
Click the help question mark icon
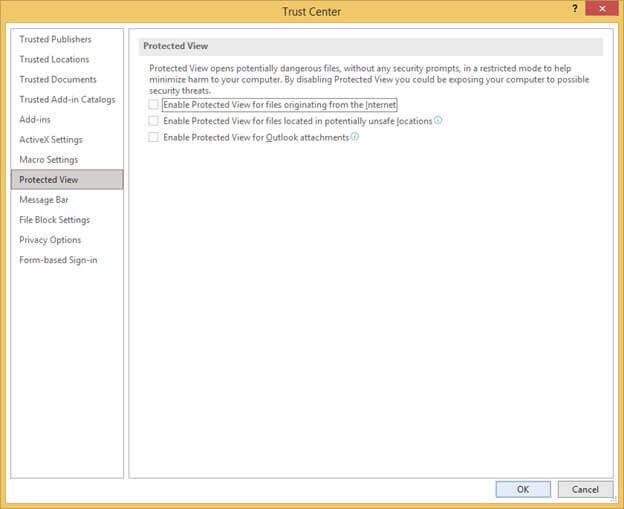click(x=574, y=9)
